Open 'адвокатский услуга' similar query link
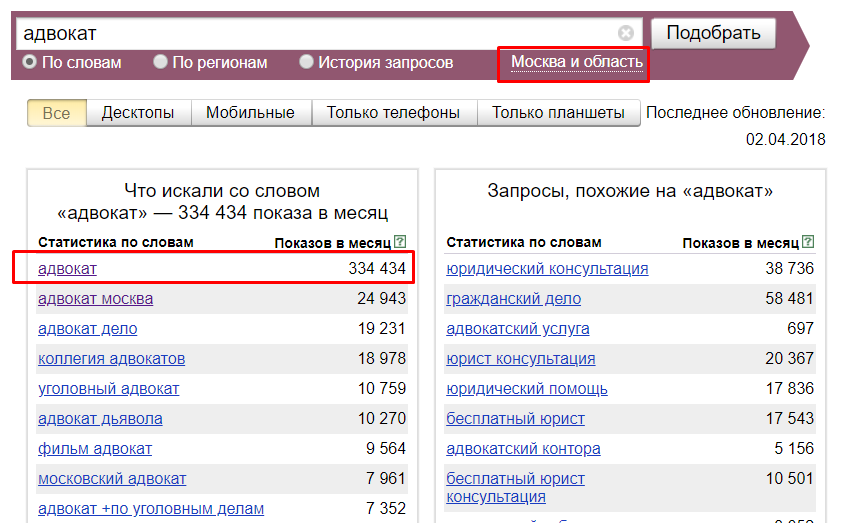 click(x=518, y=329)
